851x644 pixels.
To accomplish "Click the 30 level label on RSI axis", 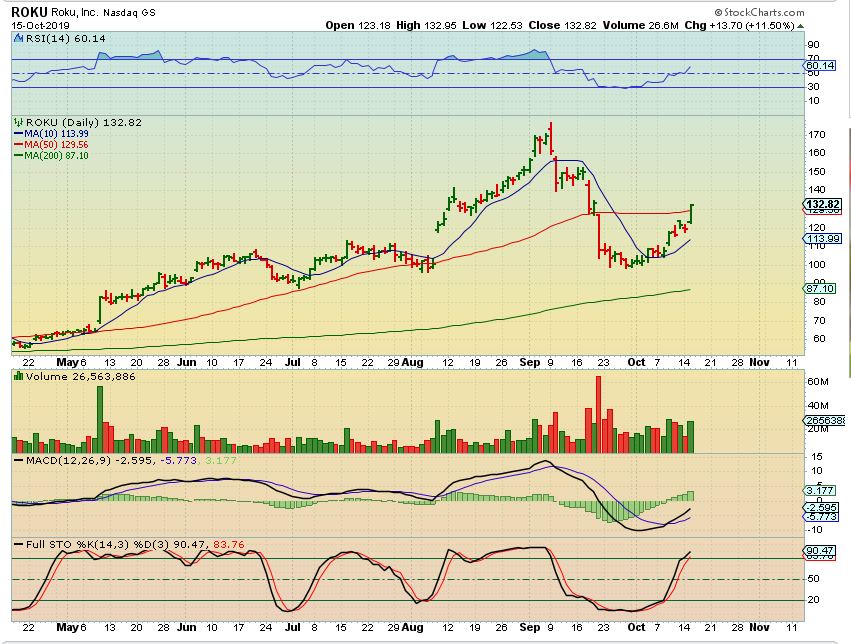I will (x=813, y=87).
